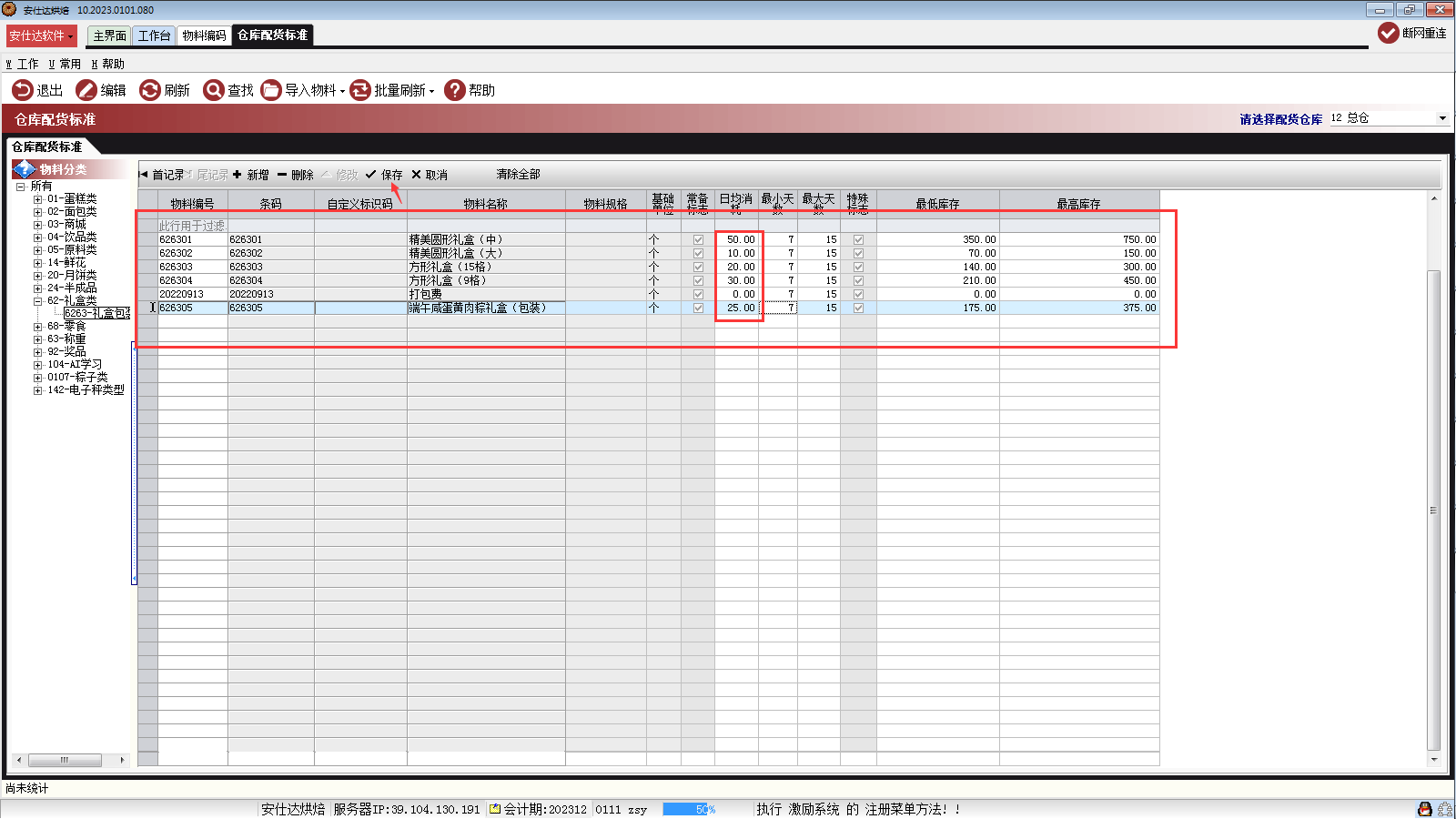
Task: Click the 端午咸蛋黄肉粽礼盒（包装） name cell
Action: 486,308
